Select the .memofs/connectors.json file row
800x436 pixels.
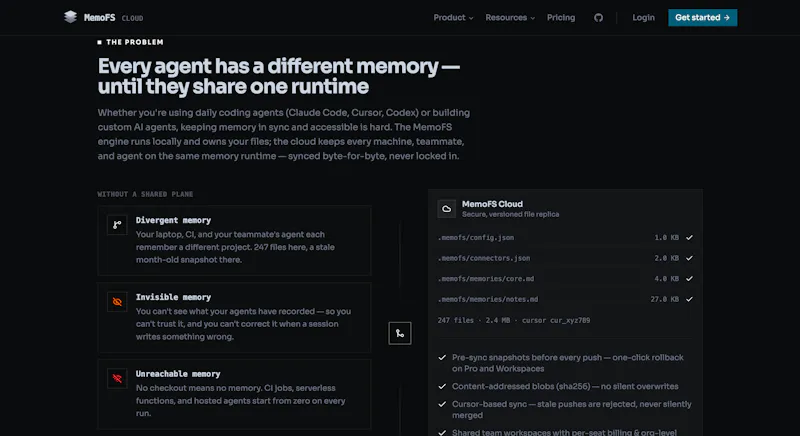(565, 258)
